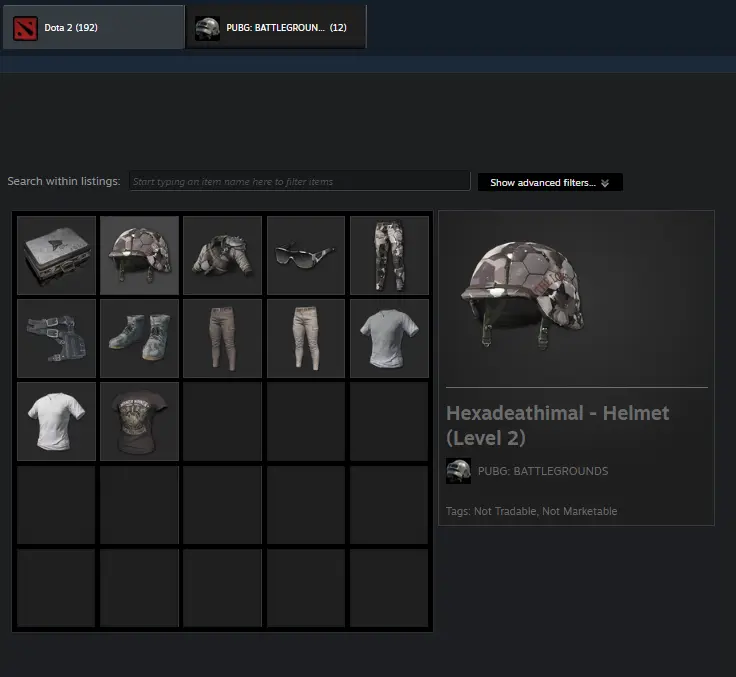Image resolution: width=736 pixels, height=677 pixels.
Task: Select the camo pants item
Action: click(389, 255)
